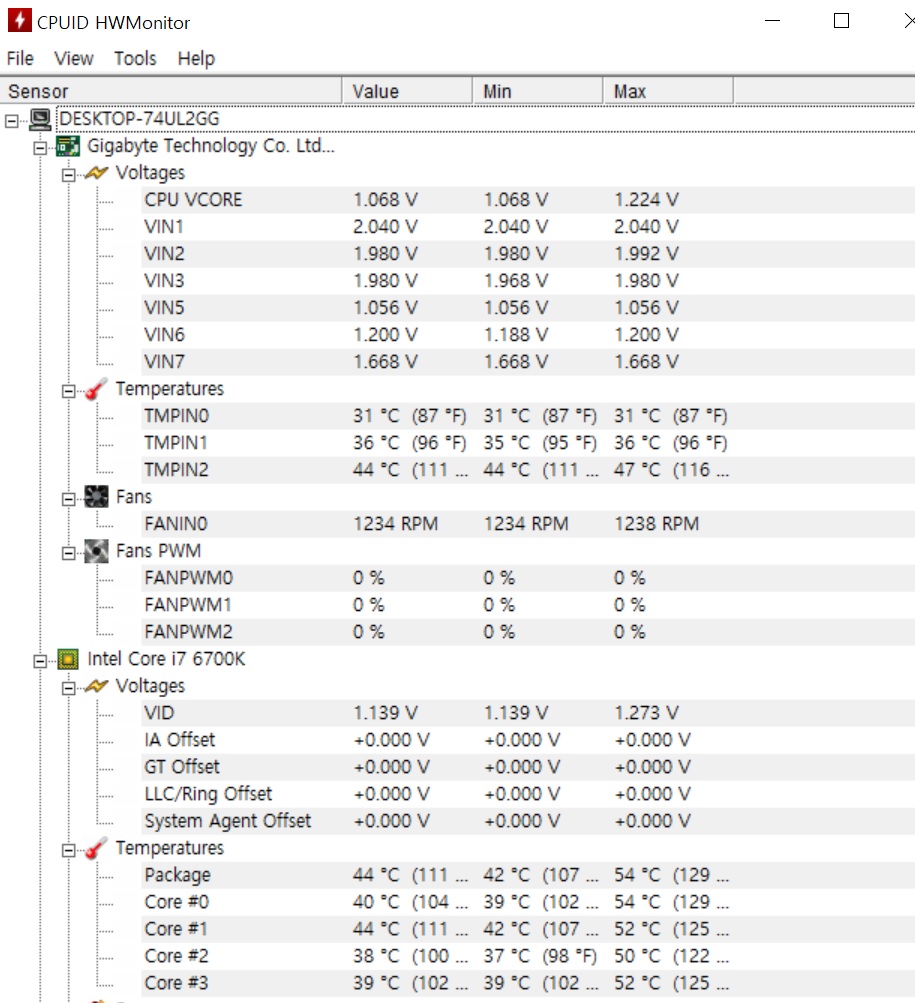Collapse the Gigabyte Technology node
This screenshot has width=915, height=1003.
pos(40,148)
